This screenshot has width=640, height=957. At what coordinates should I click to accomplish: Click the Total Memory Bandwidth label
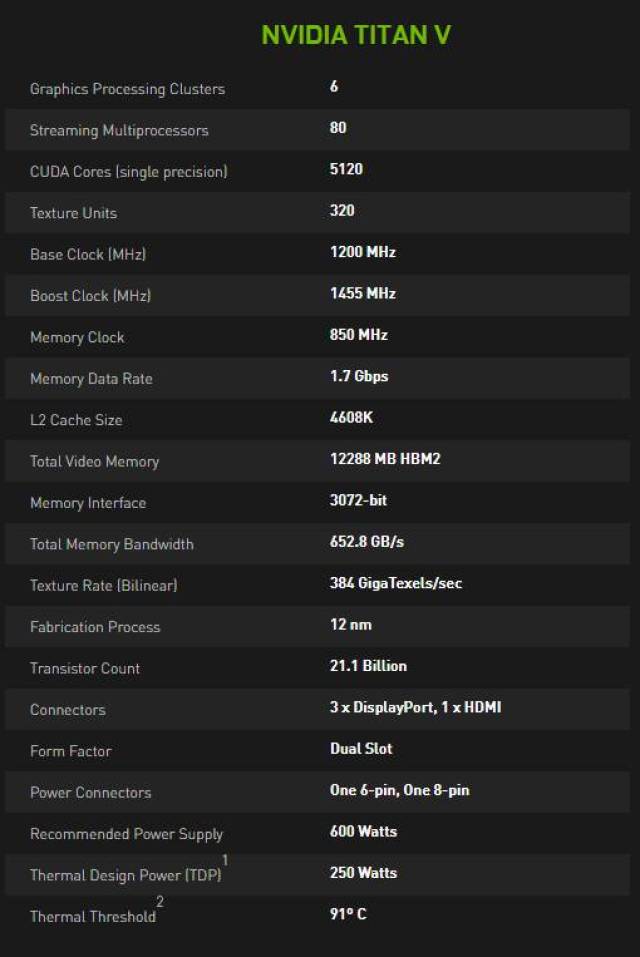[112, 544]
